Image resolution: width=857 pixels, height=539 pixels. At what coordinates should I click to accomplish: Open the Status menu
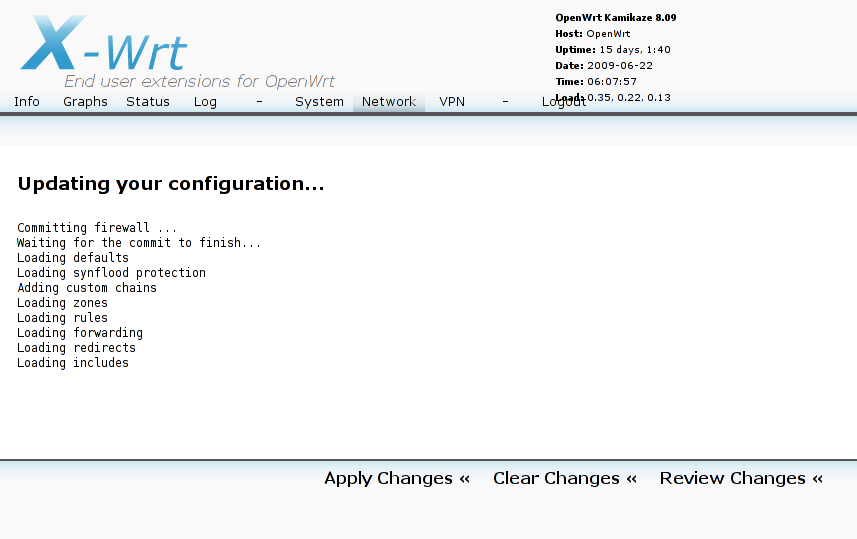[148, 102]
